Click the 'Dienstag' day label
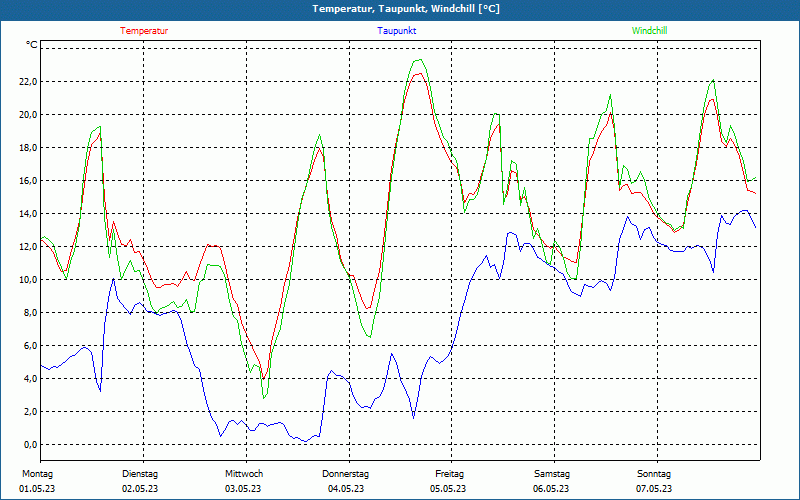This screenshot has height=500, width=800. tap(140, 474)
